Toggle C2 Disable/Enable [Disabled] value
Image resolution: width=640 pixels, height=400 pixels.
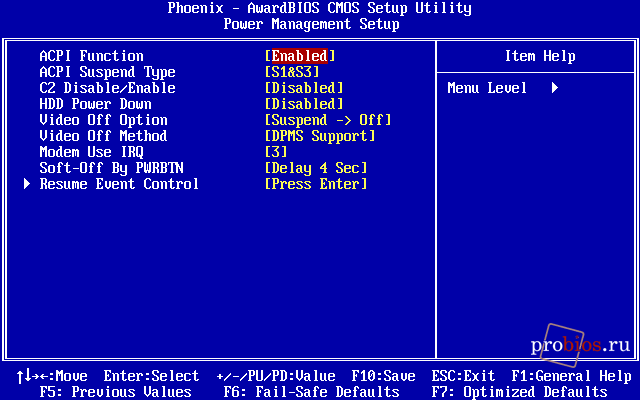[x=304, y=88]
